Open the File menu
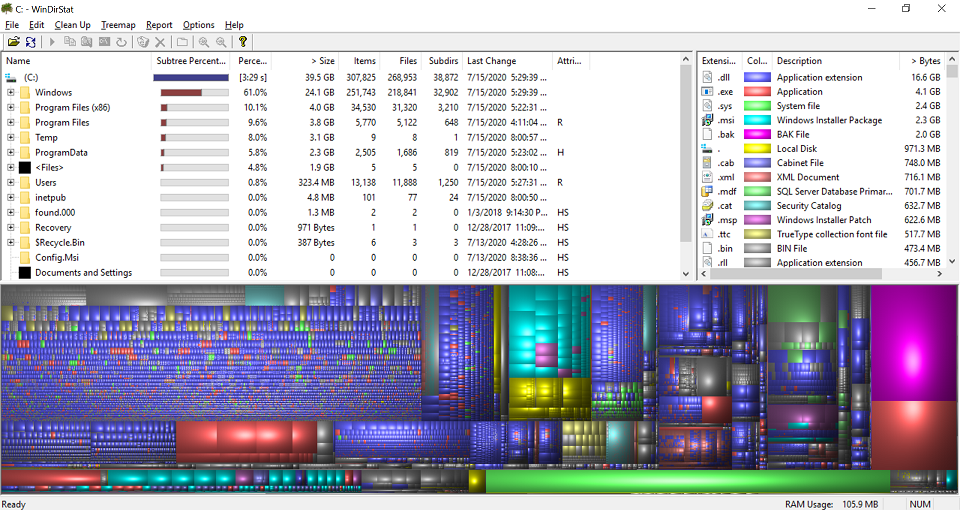Viewport: 960px width, 510px height. click(12, 25)
